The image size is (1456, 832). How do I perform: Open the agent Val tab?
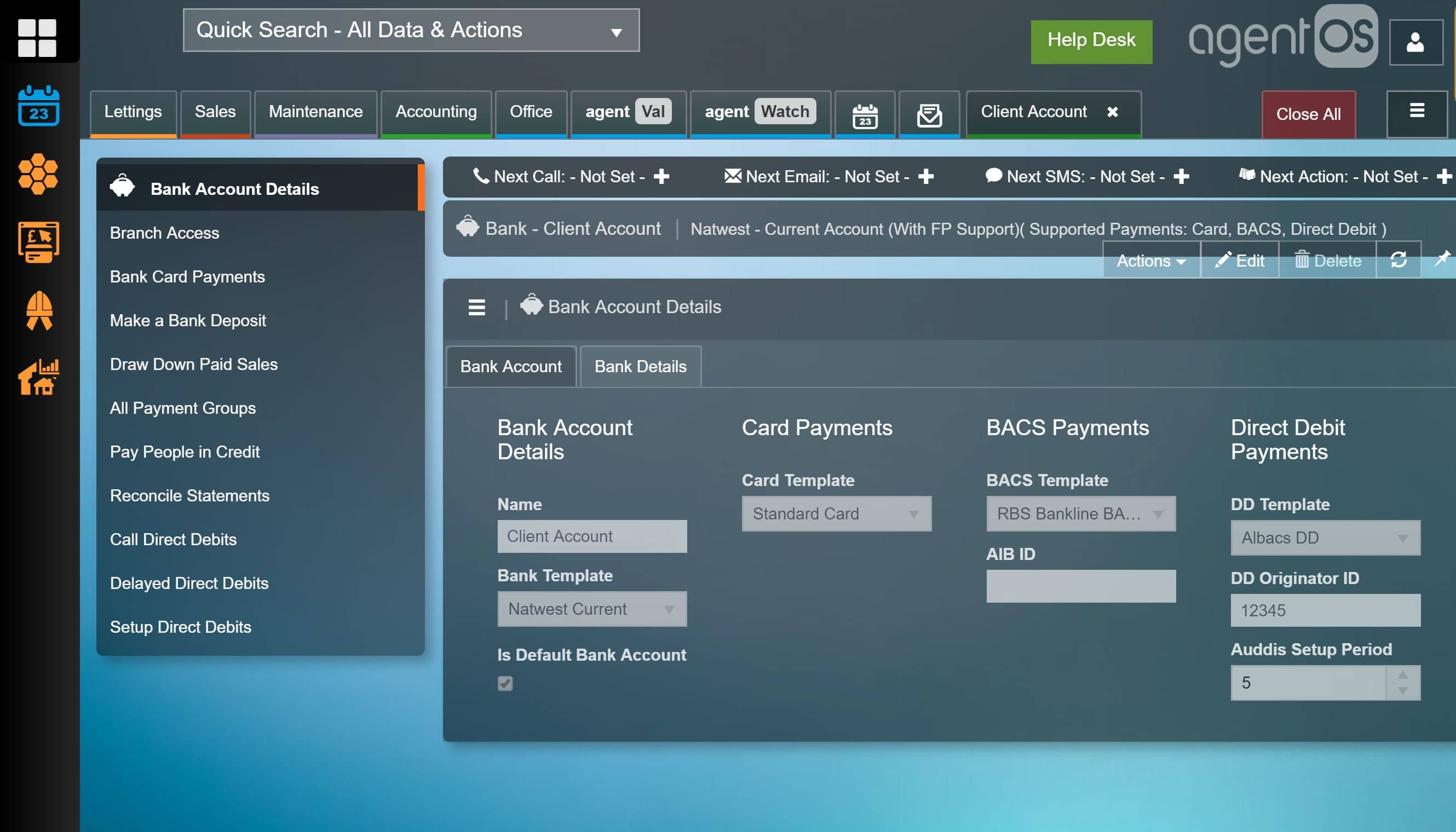628,113
